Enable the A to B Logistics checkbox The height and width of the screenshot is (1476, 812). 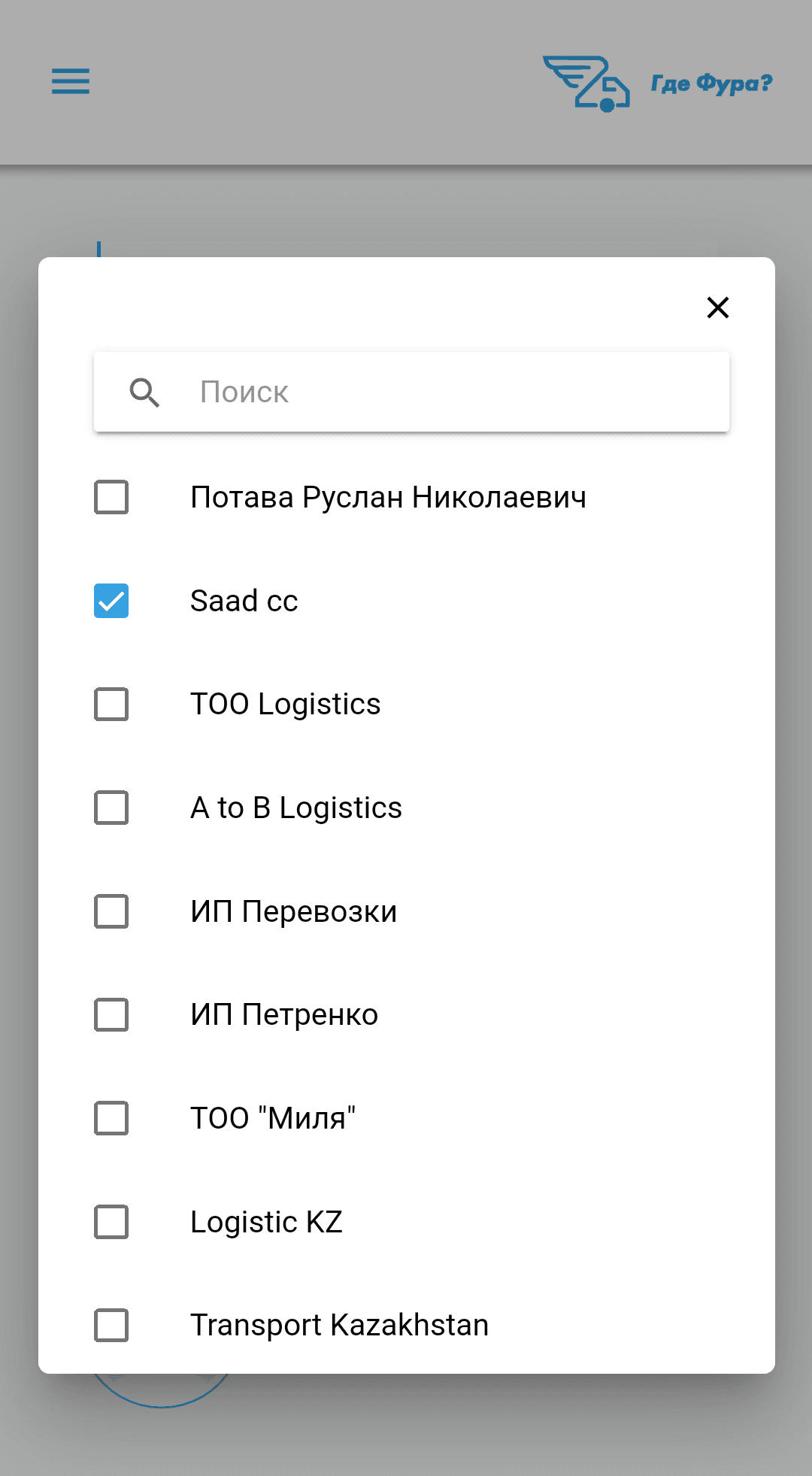pos(111,808)
